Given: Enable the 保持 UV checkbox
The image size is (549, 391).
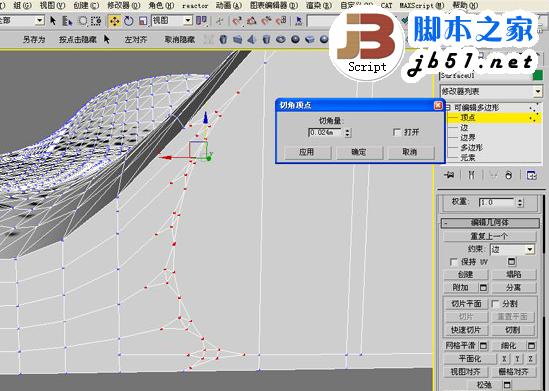Looking at the screenshot, I should point(453,262).
